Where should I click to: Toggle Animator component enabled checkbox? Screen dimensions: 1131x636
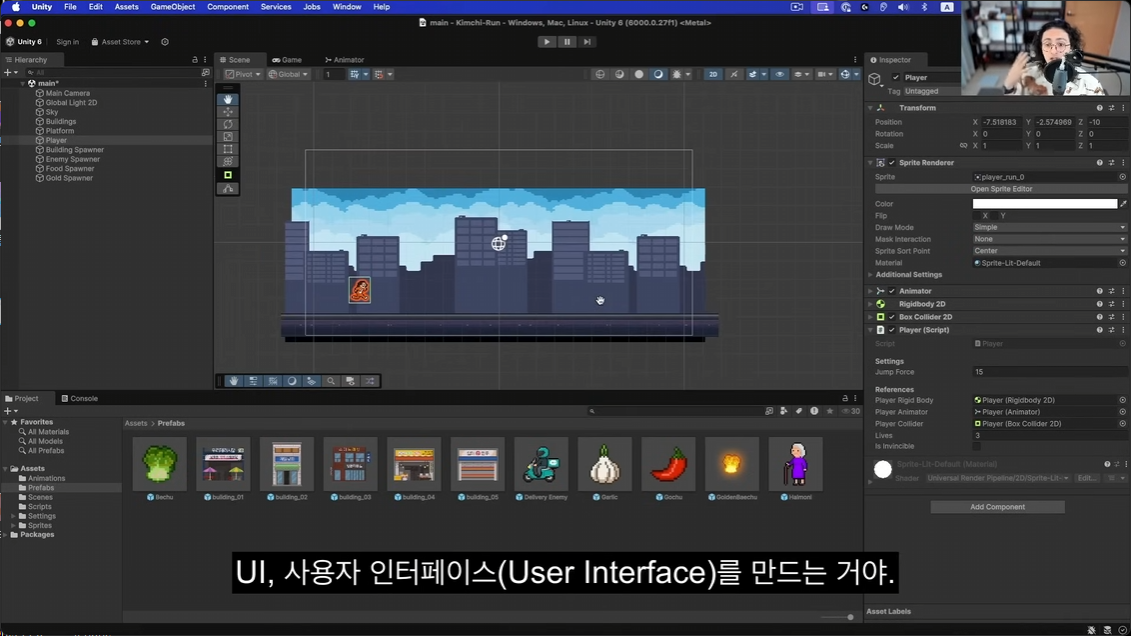click(892, 291)
